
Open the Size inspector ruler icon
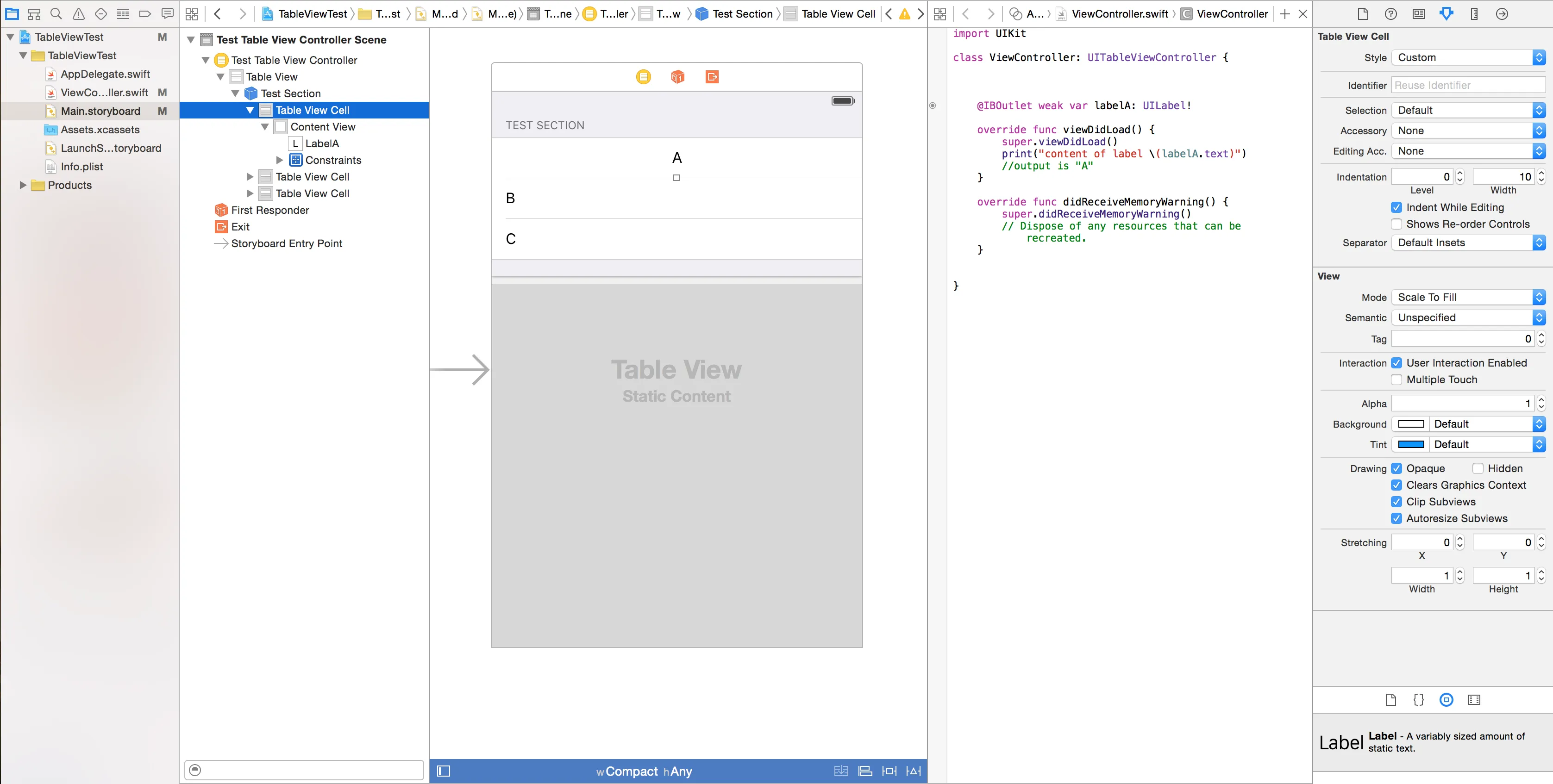(x=1474, y=14)
